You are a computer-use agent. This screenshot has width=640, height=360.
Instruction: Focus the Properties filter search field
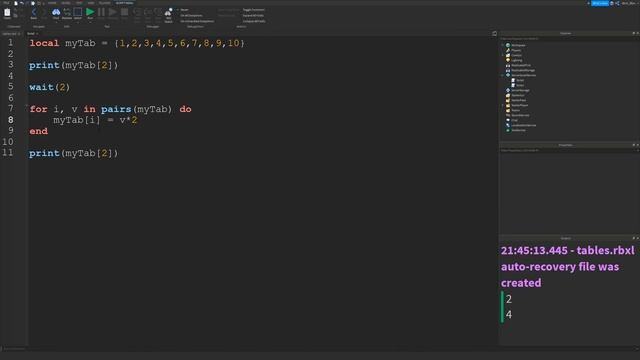point(569,151)
